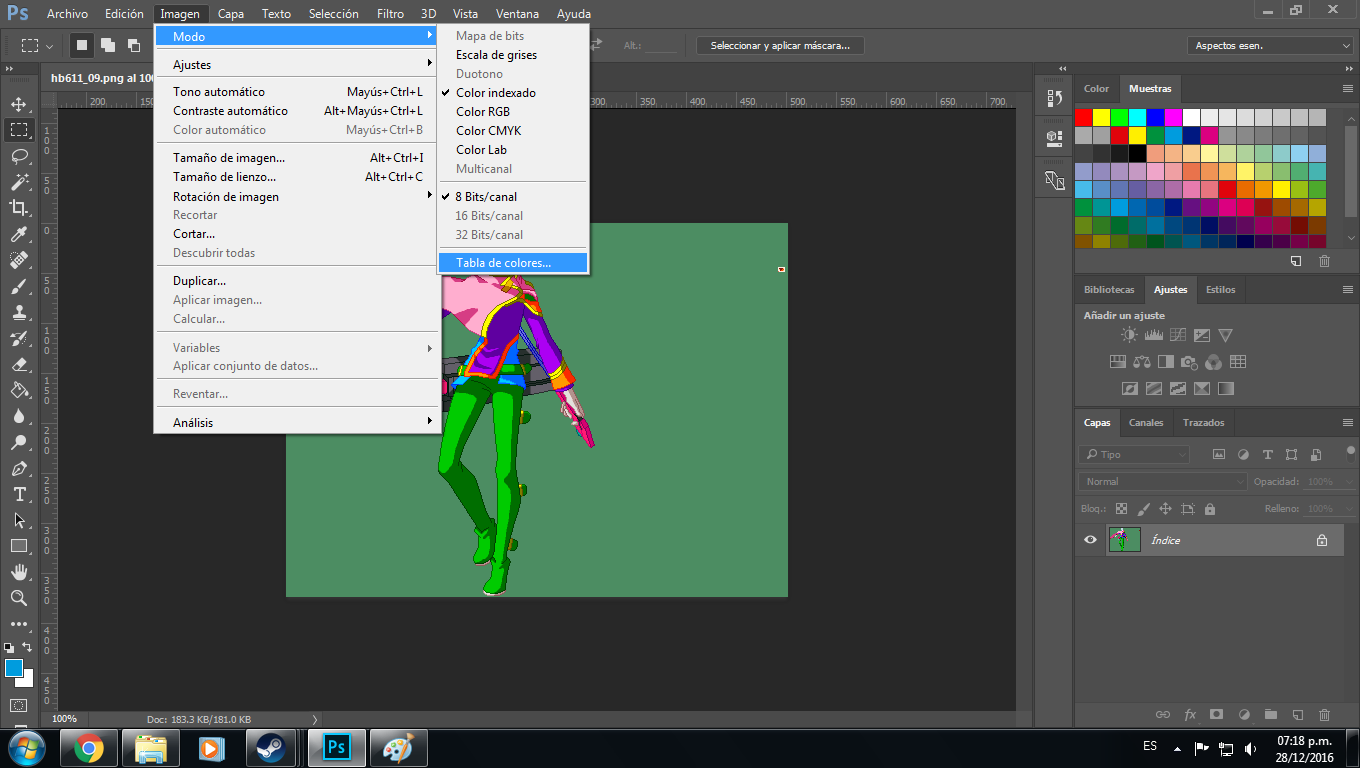This screenshot has height=768, width=1360.
Task: Select the Horizontal Type tool
Action: click(19, 494)
